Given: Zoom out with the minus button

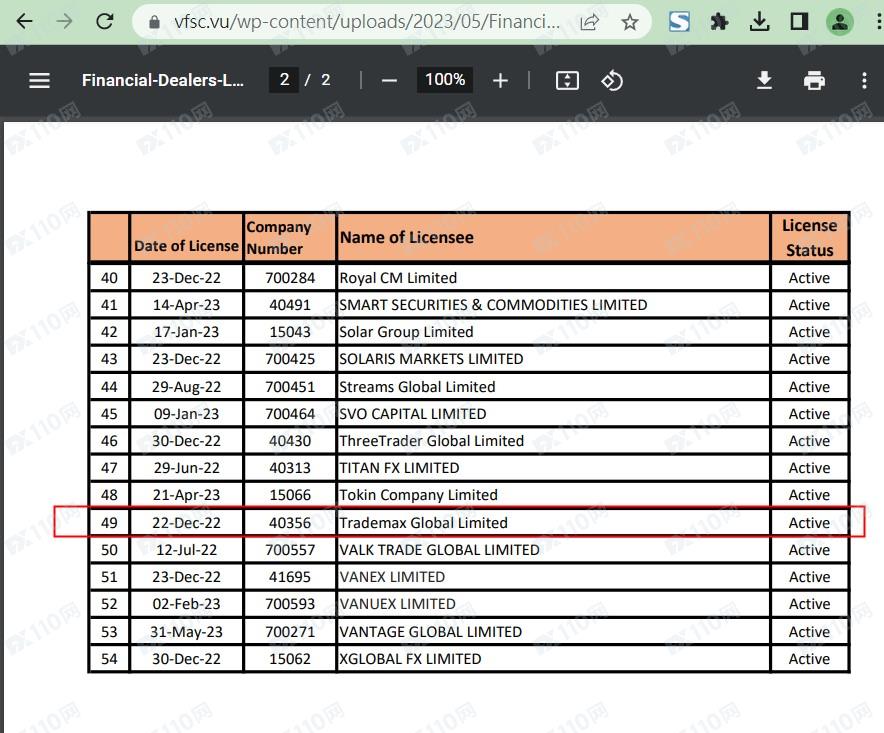Looking at the screenshot, I should pos(390,80).
